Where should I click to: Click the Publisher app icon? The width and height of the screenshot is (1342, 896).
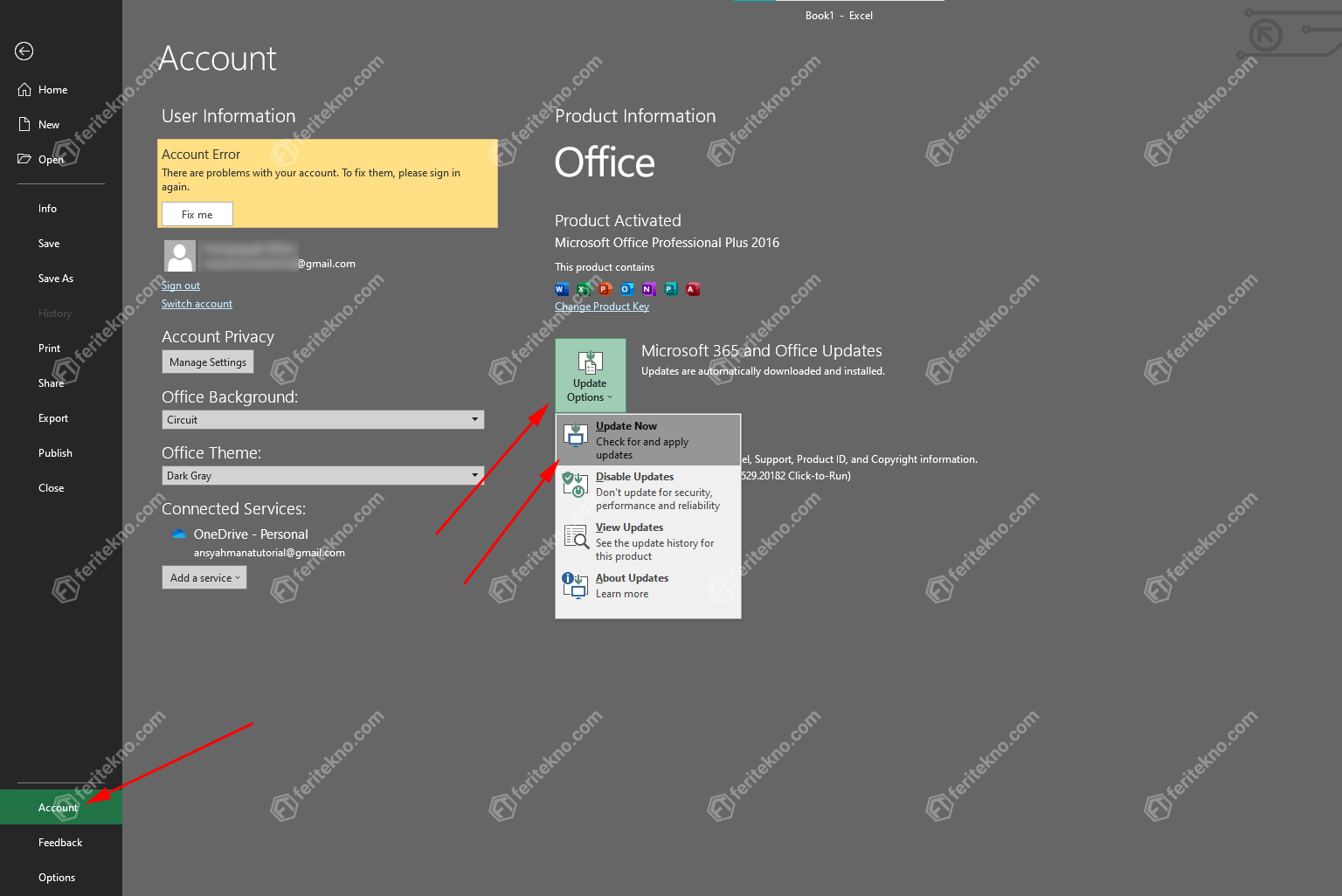coord(671,290)
